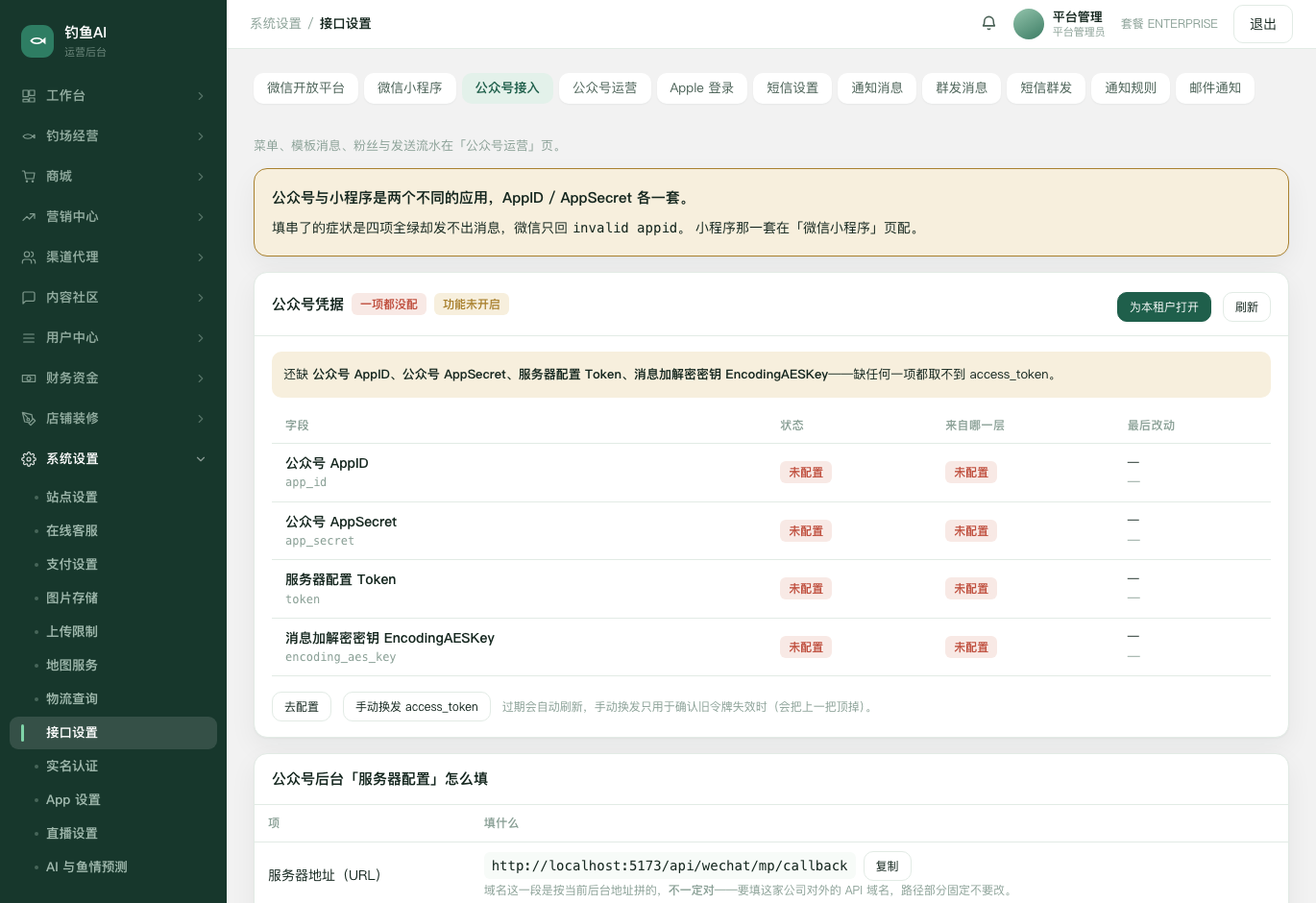The width and height of the screenshot is (1316, 903).
Task: Click the 店铺装修 brush icon
Action: [x=29, y=419]
